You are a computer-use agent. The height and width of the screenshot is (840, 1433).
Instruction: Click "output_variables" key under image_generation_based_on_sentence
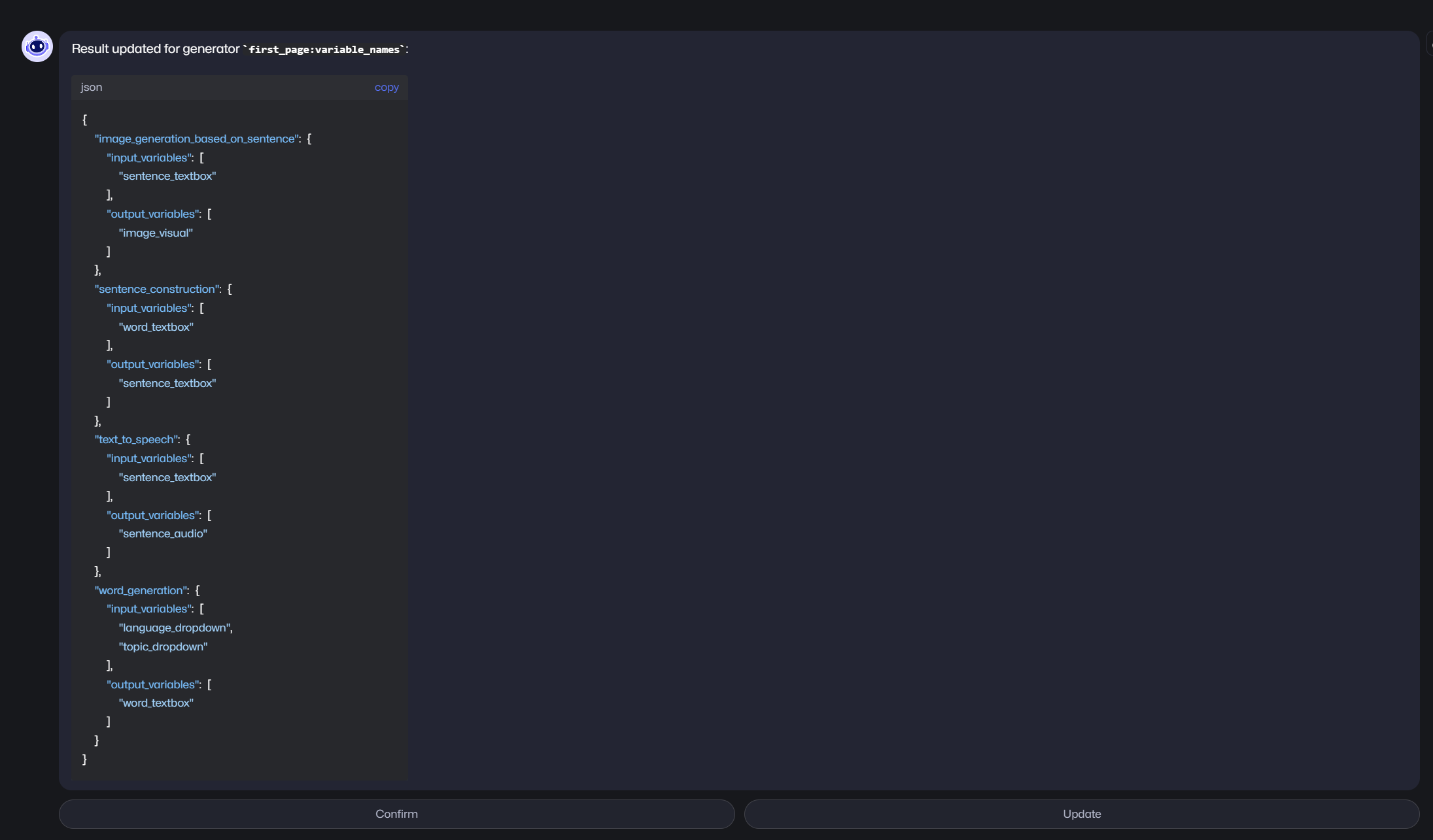pos(154,214)
